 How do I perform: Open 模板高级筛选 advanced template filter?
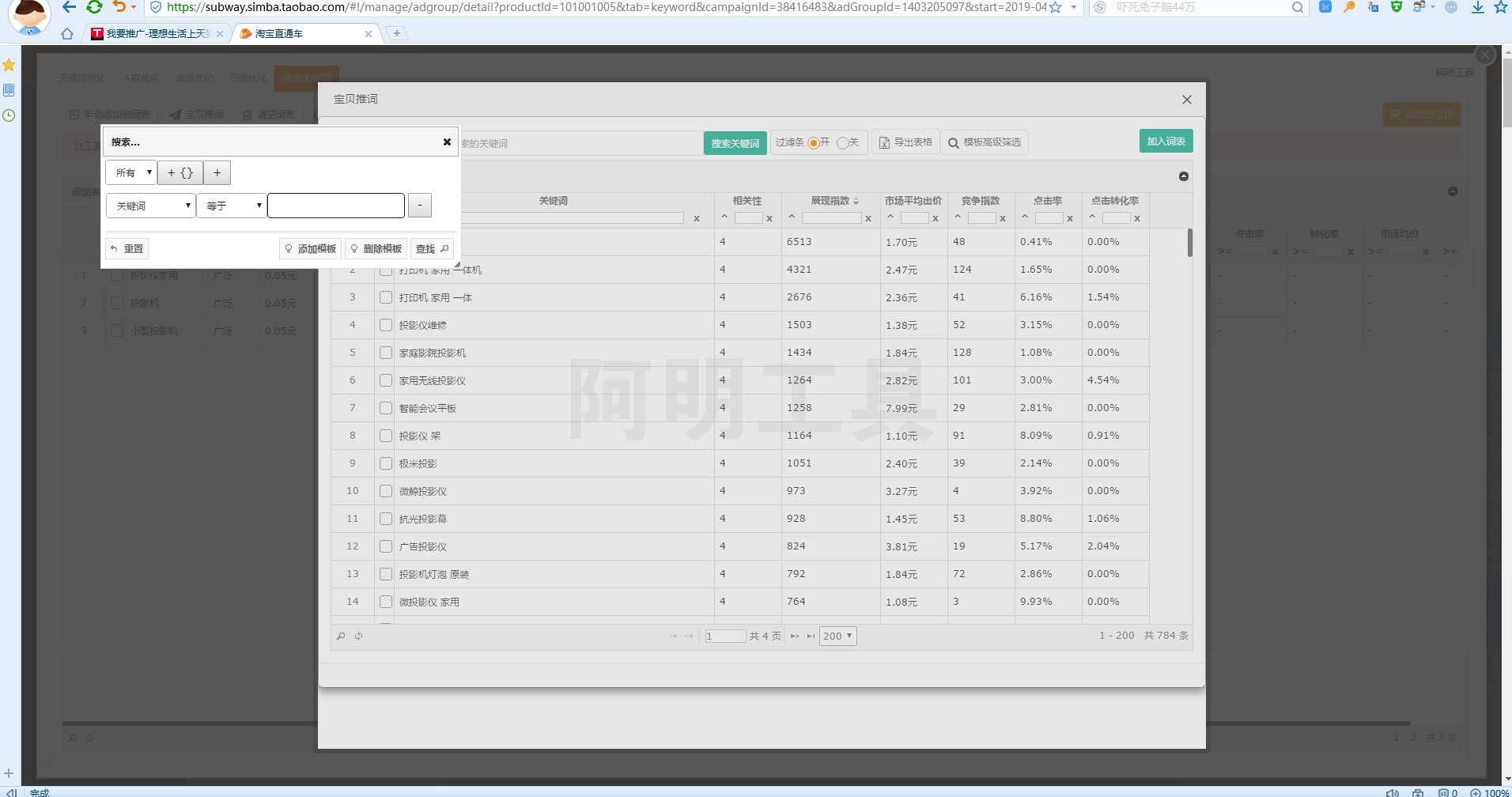pyautogui.click(x=985, y=142)
